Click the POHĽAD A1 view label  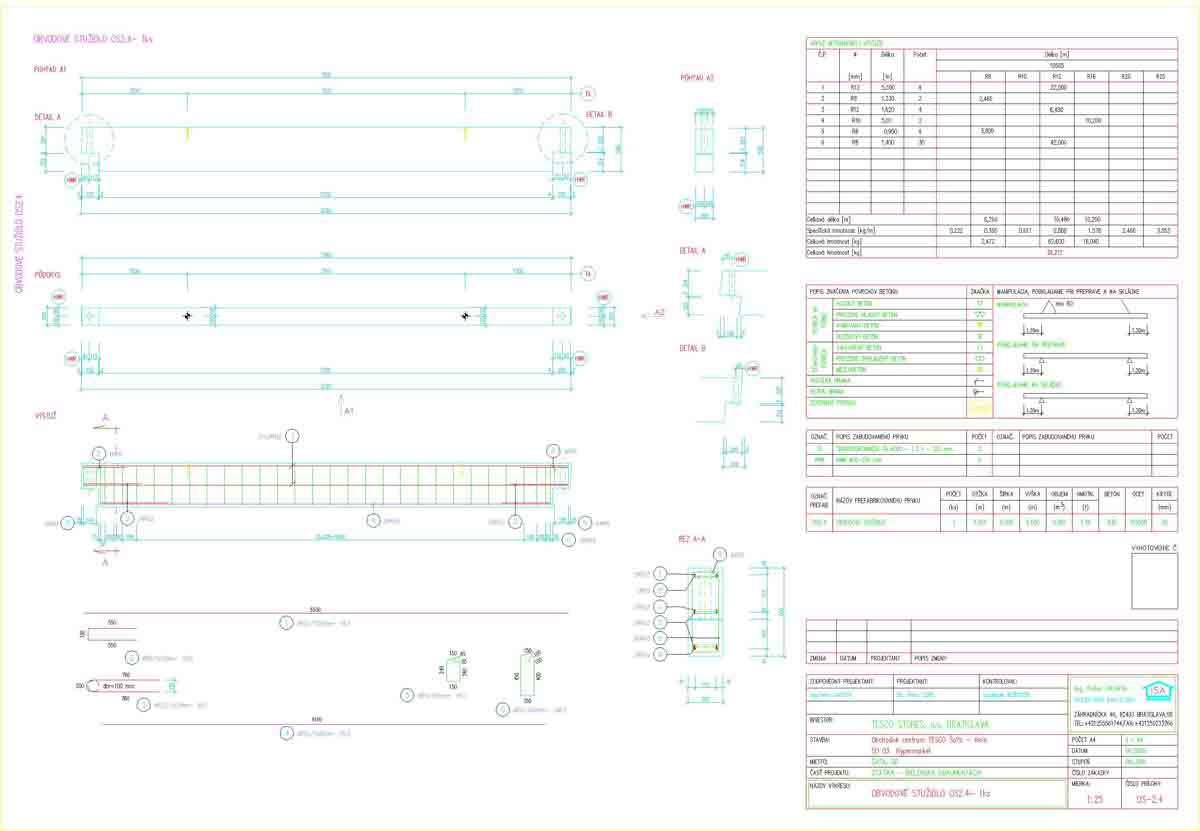(x=50, y=69)
